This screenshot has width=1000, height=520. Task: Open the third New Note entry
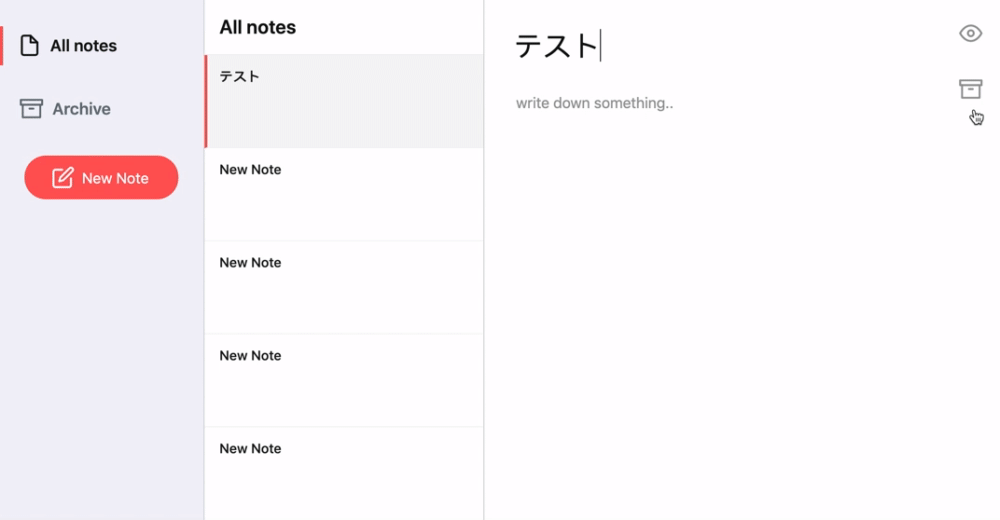(344, 380)
